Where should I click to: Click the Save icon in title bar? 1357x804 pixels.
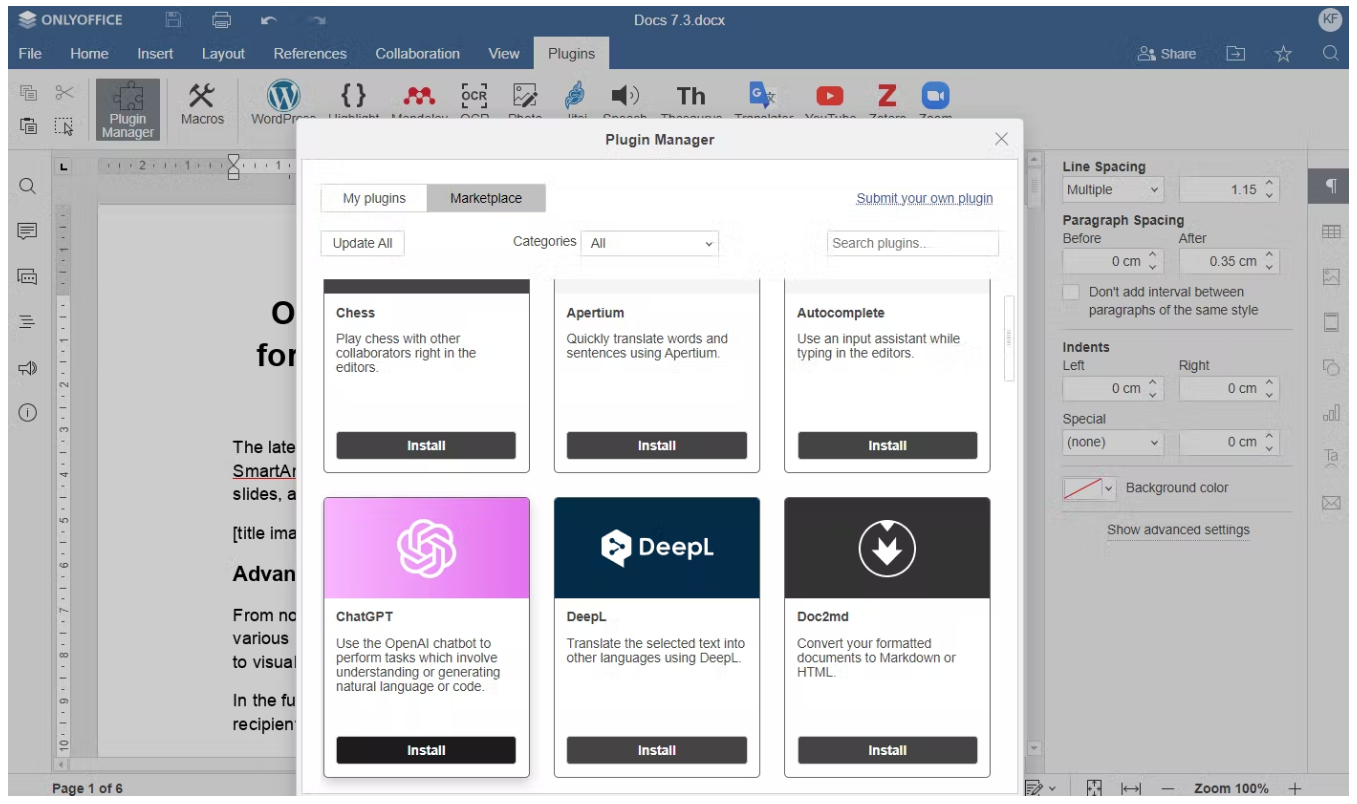pos(173,20)
